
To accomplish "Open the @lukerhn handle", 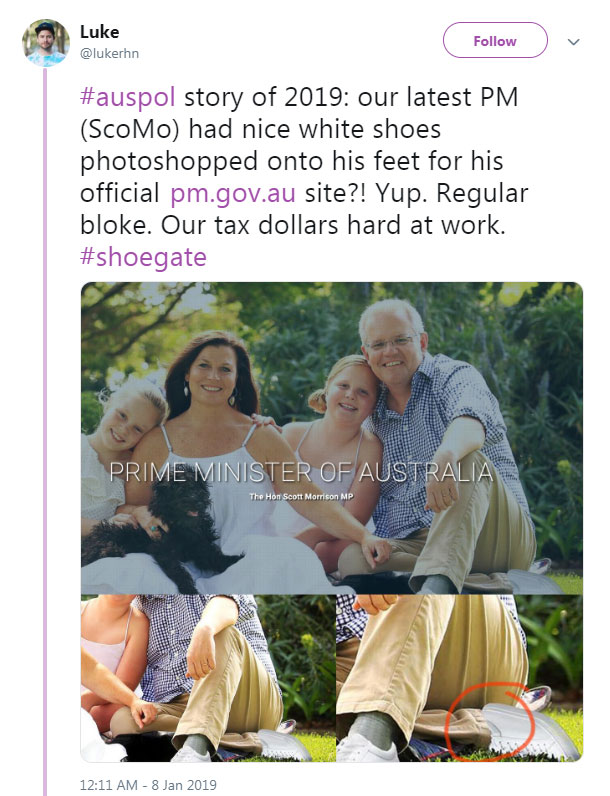I will tap(110, 53).
